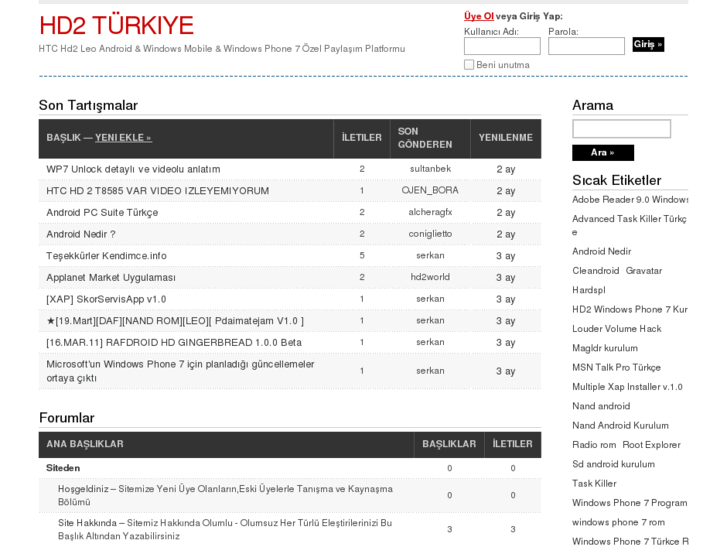Image resolution: width=727 pixels, height=545 pixels.
Task: Open the HD2 Windows Phone 7 Kur tag
Action: click(x=630, y=309)
